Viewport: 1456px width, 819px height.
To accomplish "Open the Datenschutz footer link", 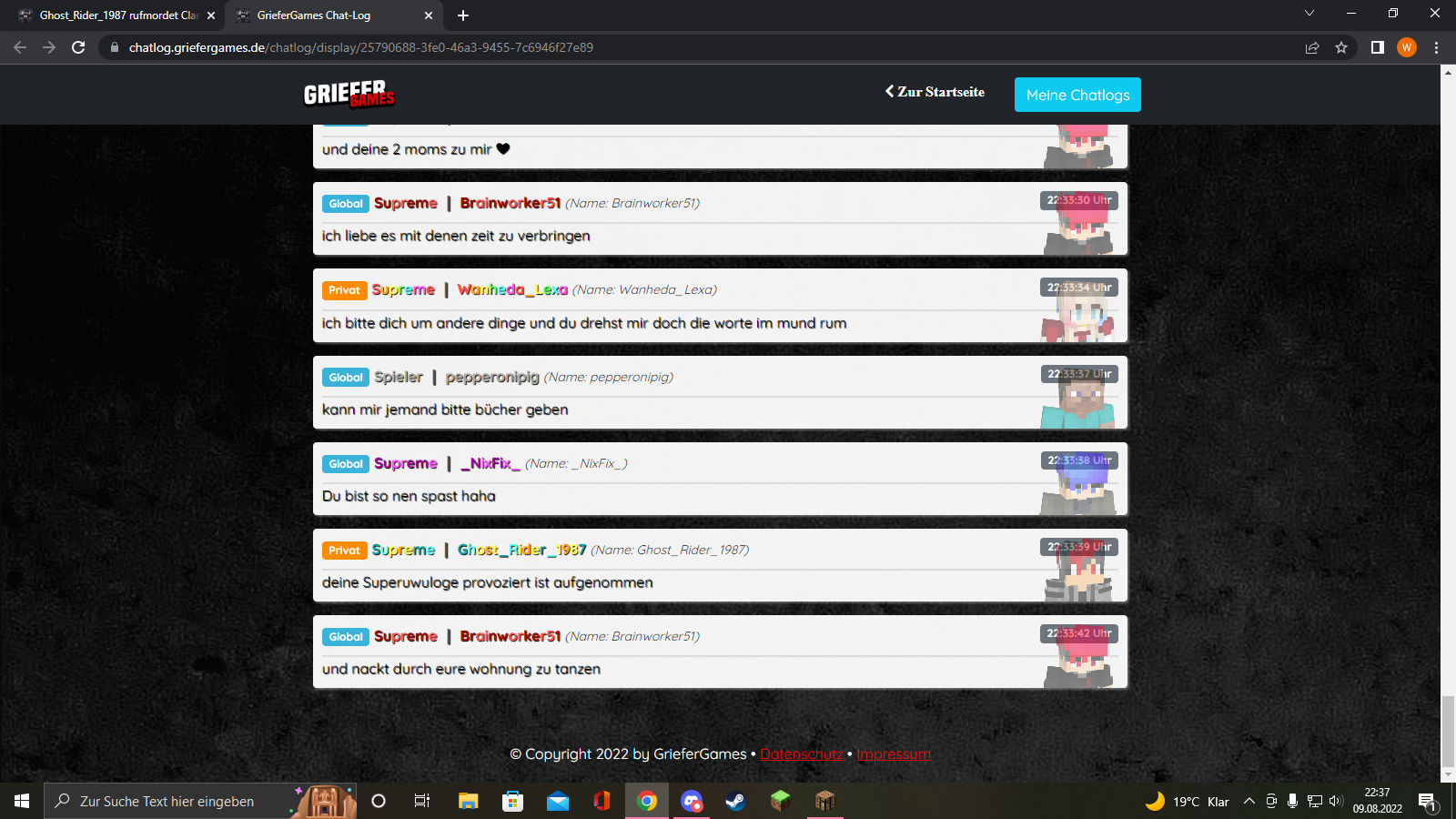I will point(802,753).
